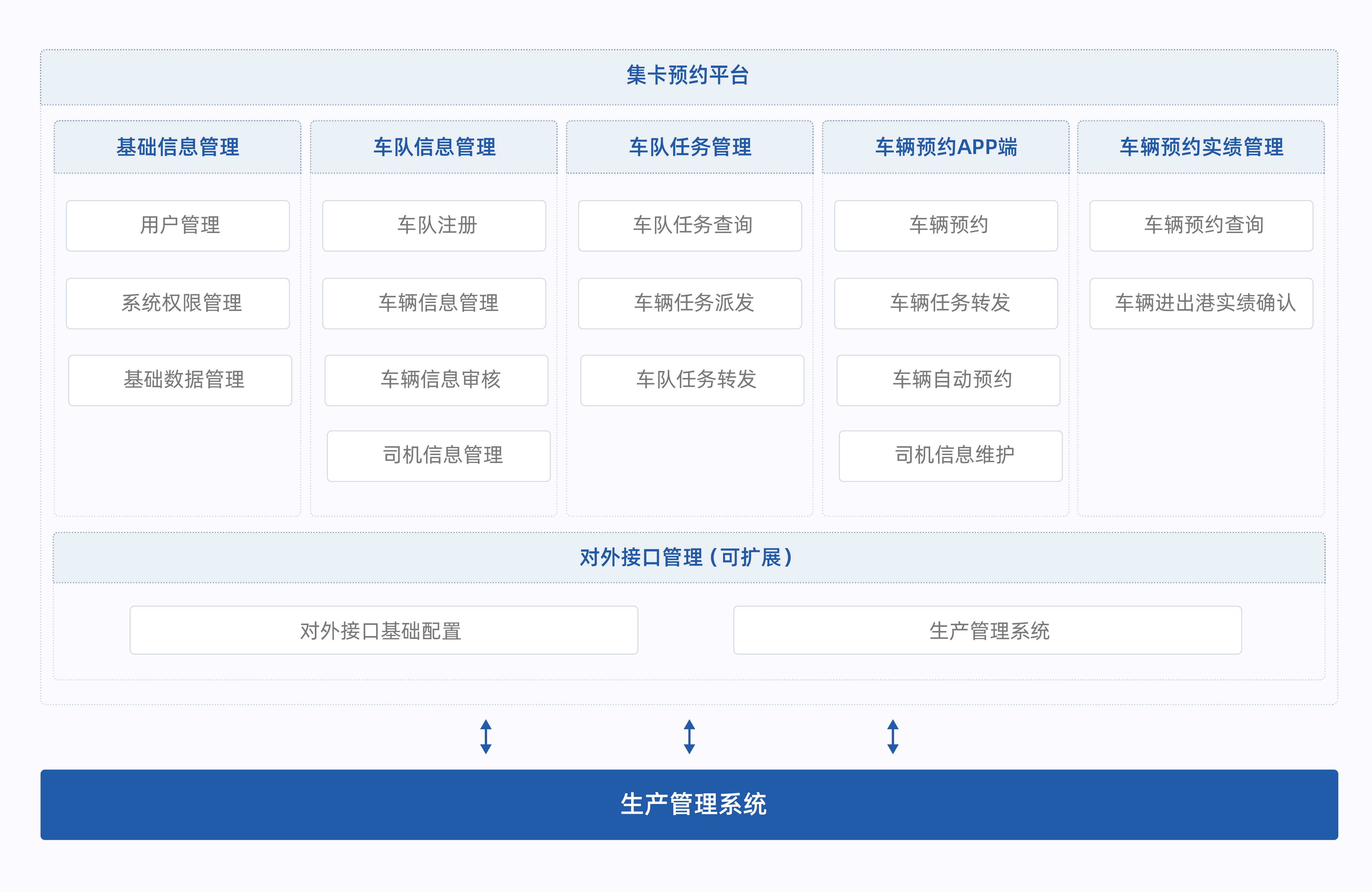This screenshot has height=892, width=1372.
Task: Click the 车辆进出港实绩确认 box
Action: pos(1201,303)
